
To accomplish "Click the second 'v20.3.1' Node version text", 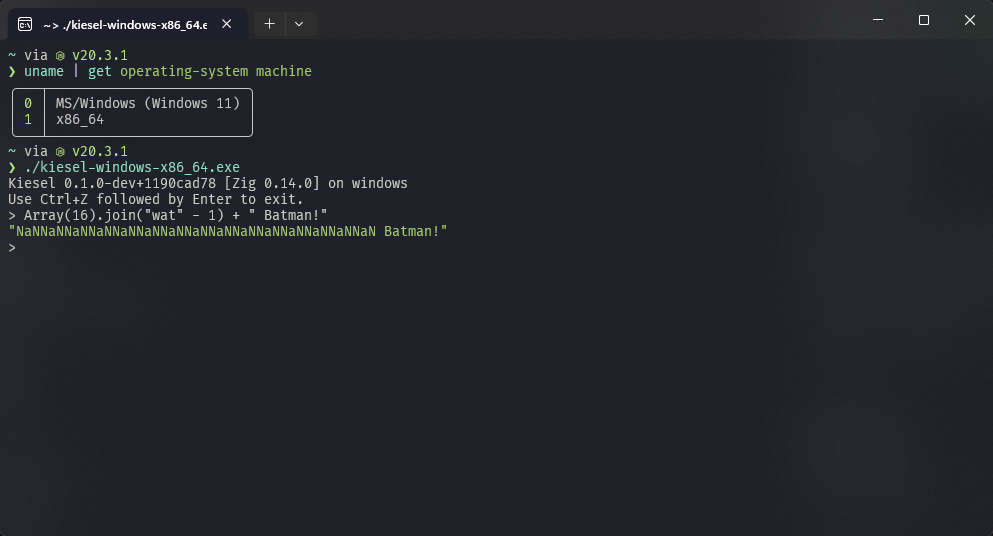I will (x=99, y=151).
